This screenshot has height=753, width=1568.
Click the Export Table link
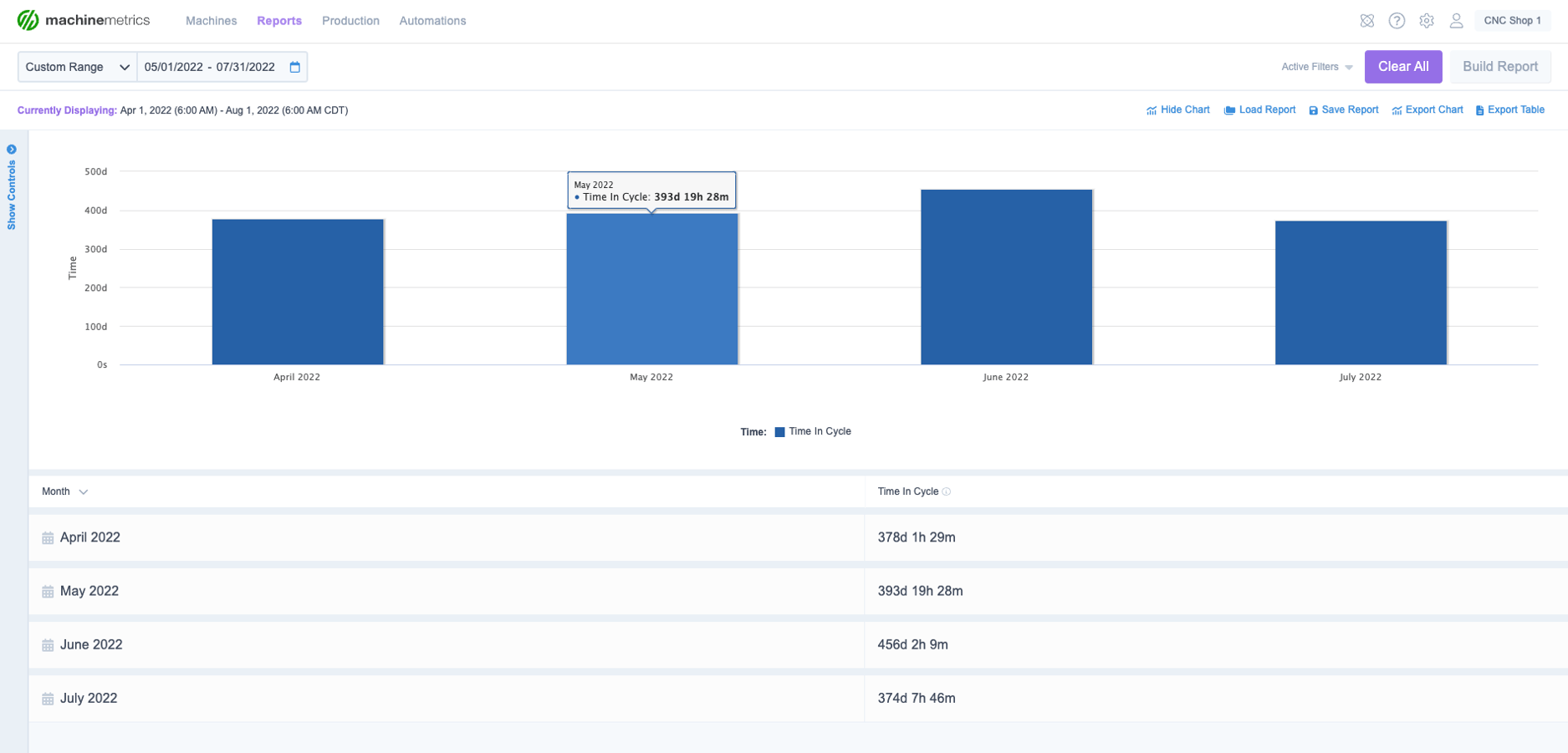(x=1509, y=110)
